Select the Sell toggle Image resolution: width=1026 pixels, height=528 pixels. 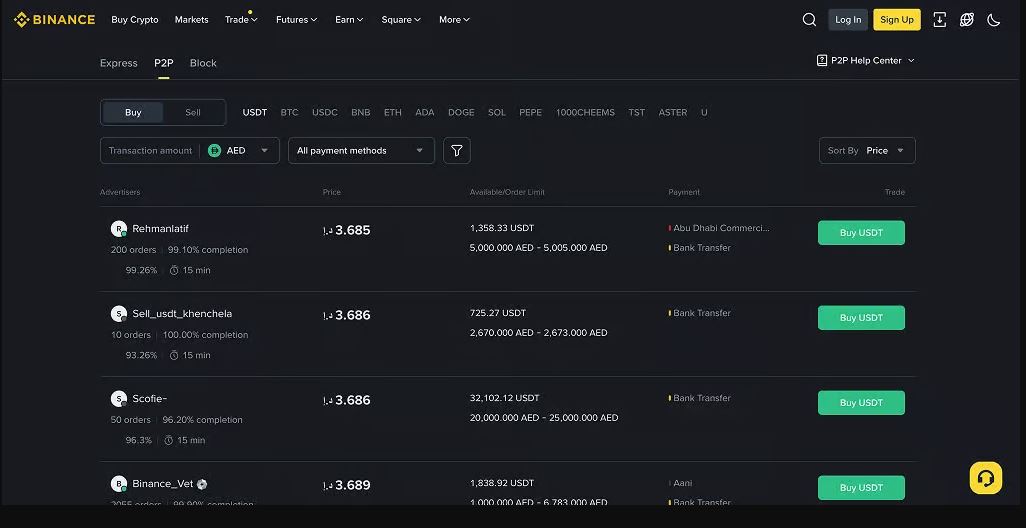193,113
